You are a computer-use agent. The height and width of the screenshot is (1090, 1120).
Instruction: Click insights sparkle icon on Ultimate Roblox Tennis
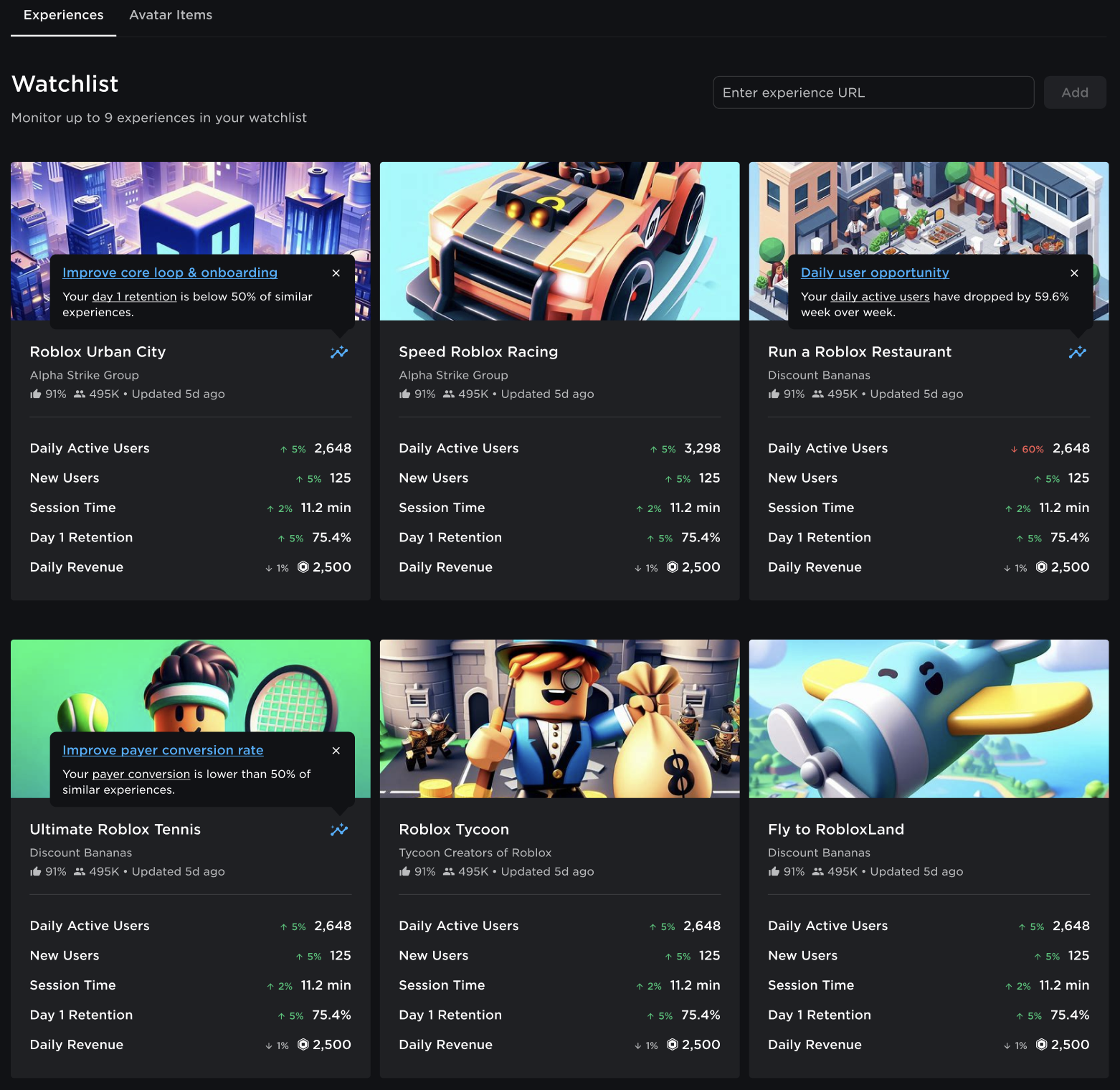(339, 830)
